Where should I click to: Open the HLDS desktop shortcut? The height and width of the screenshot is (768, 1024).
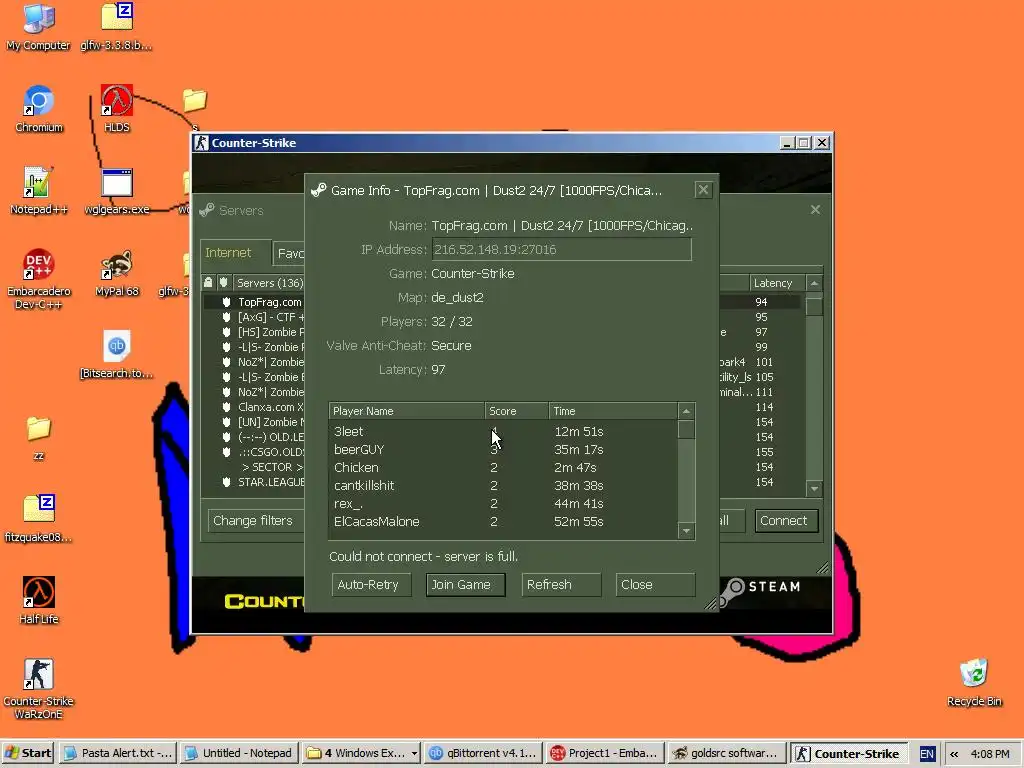tap(117, 108)
